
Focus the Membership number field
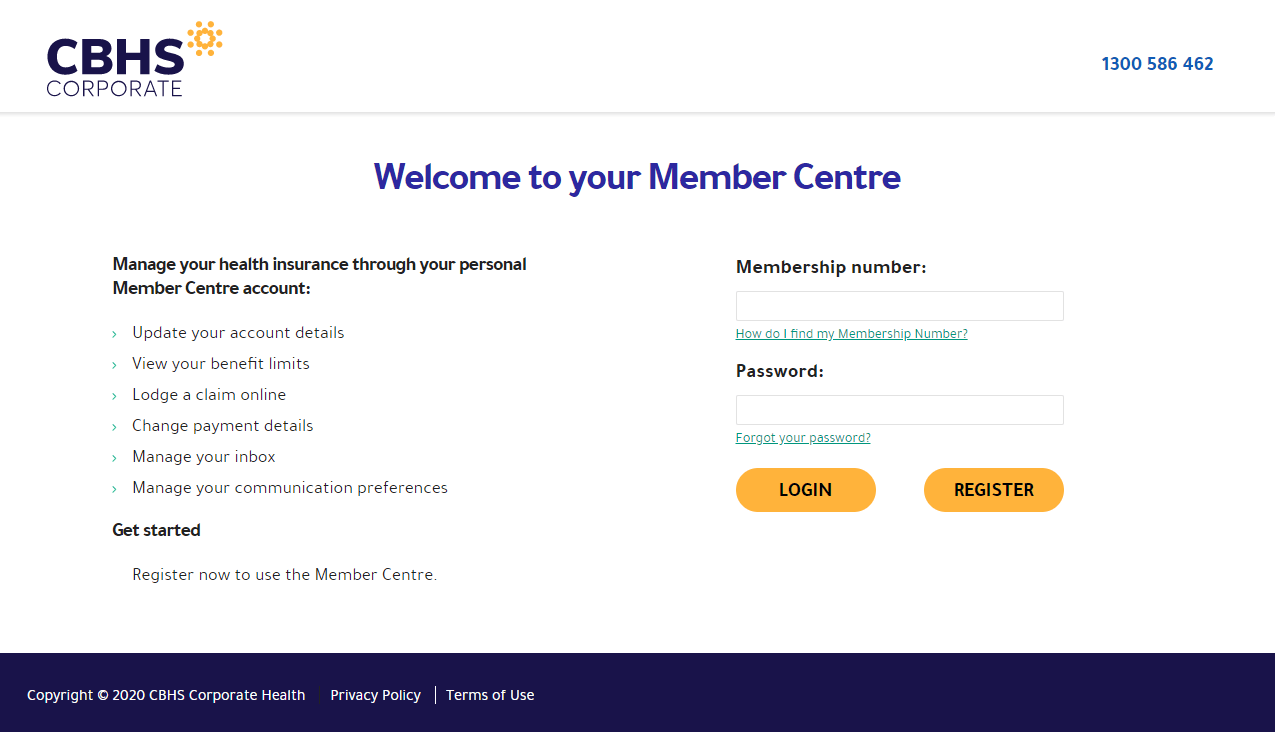900,306
